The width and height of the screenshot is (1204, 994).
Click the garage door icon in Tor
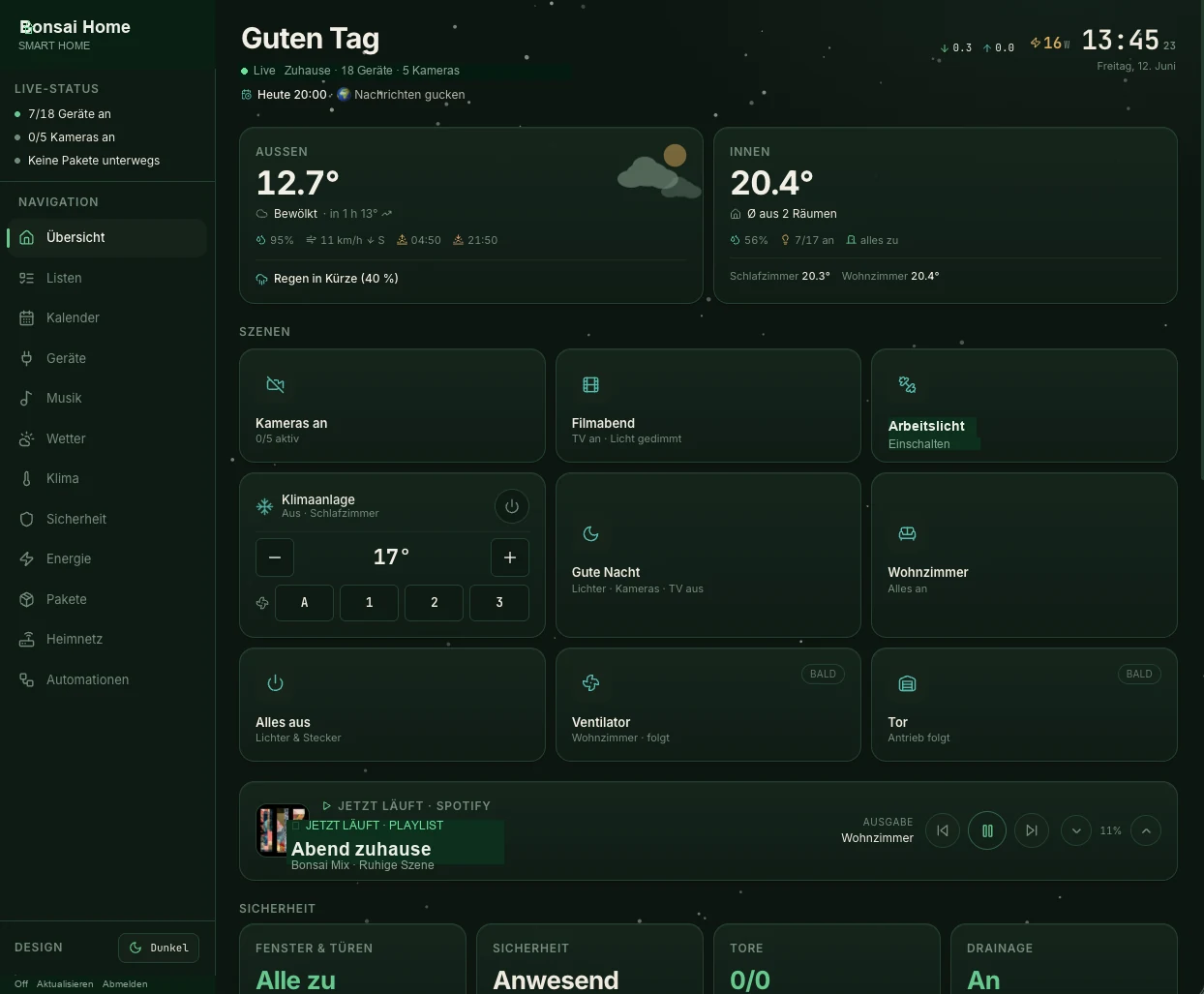pyautogui.click(x=907, y=683)
